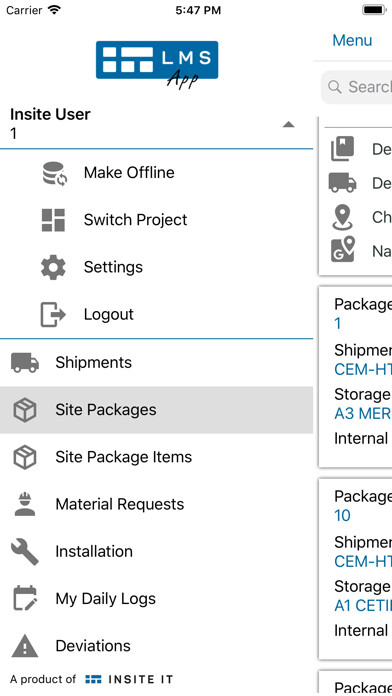The image size is (392, 696).
Task: Tap the delivery truck icon in right panel
Action: [x=342, y=183]
